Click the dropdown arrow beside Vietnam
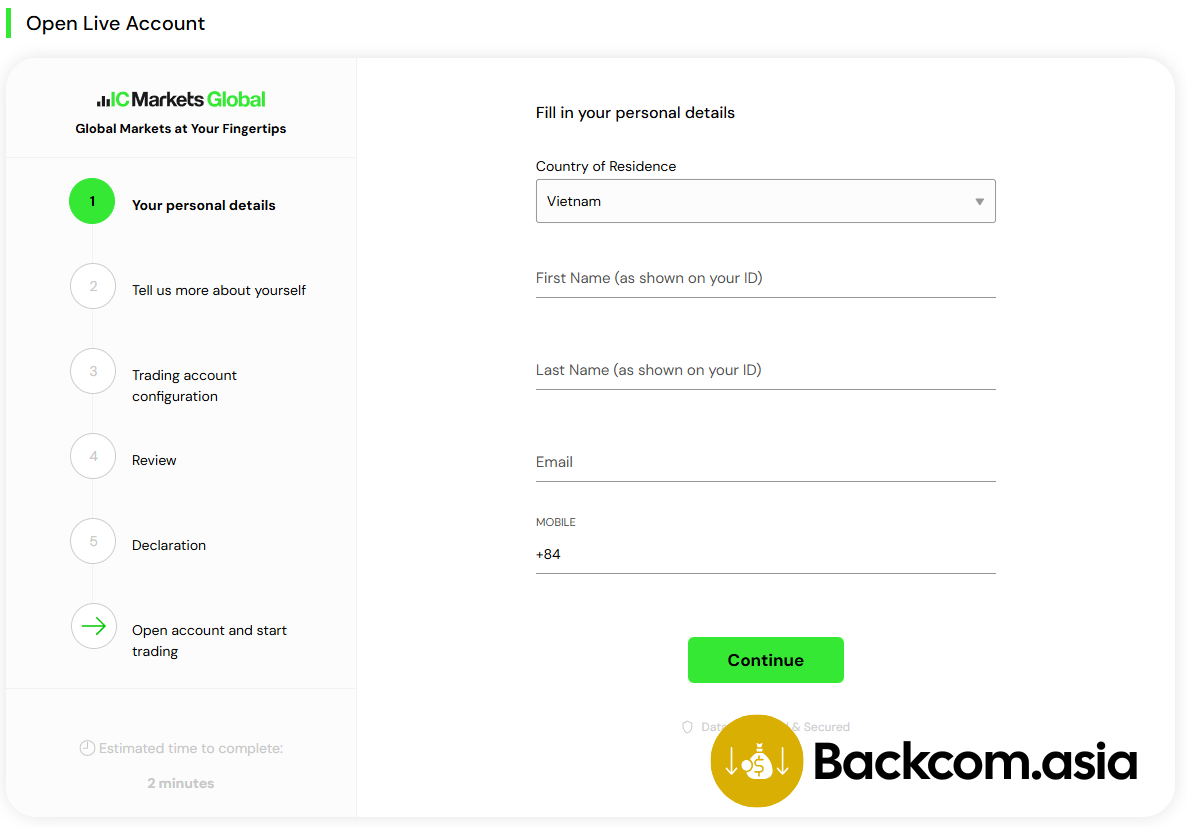 [979, 201]
